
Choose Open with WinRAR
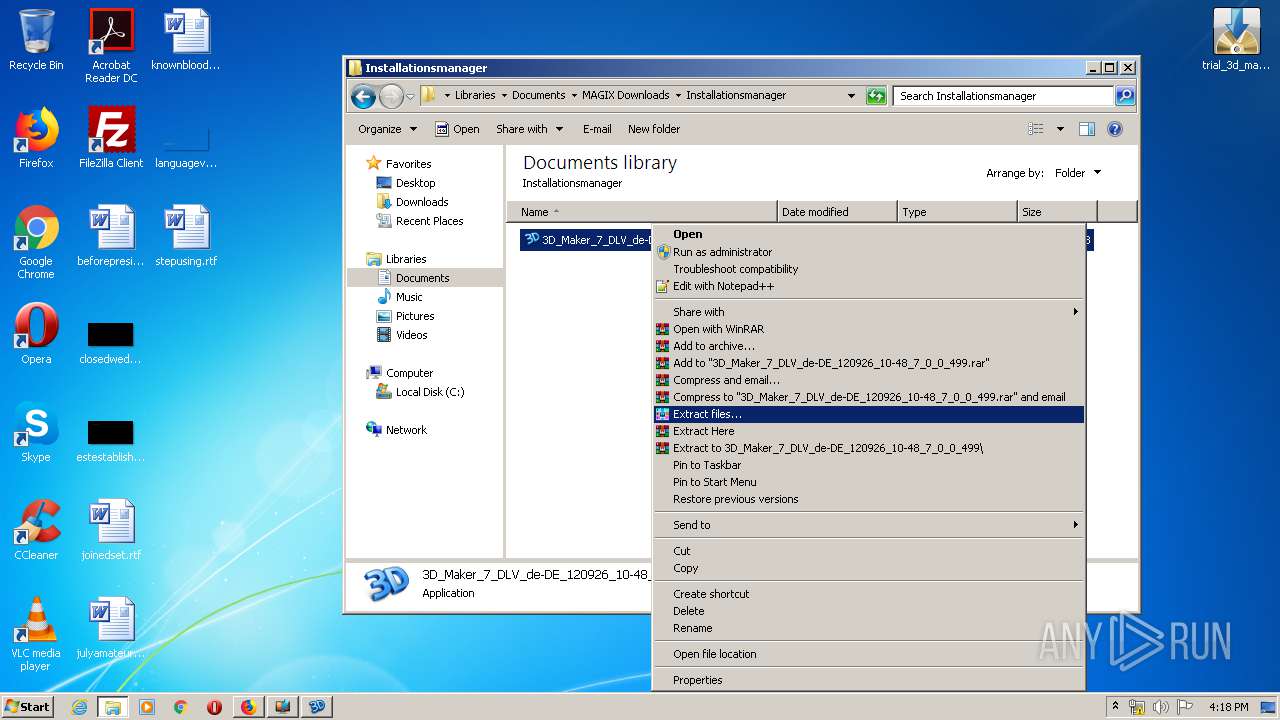click(x=869, y=329)
